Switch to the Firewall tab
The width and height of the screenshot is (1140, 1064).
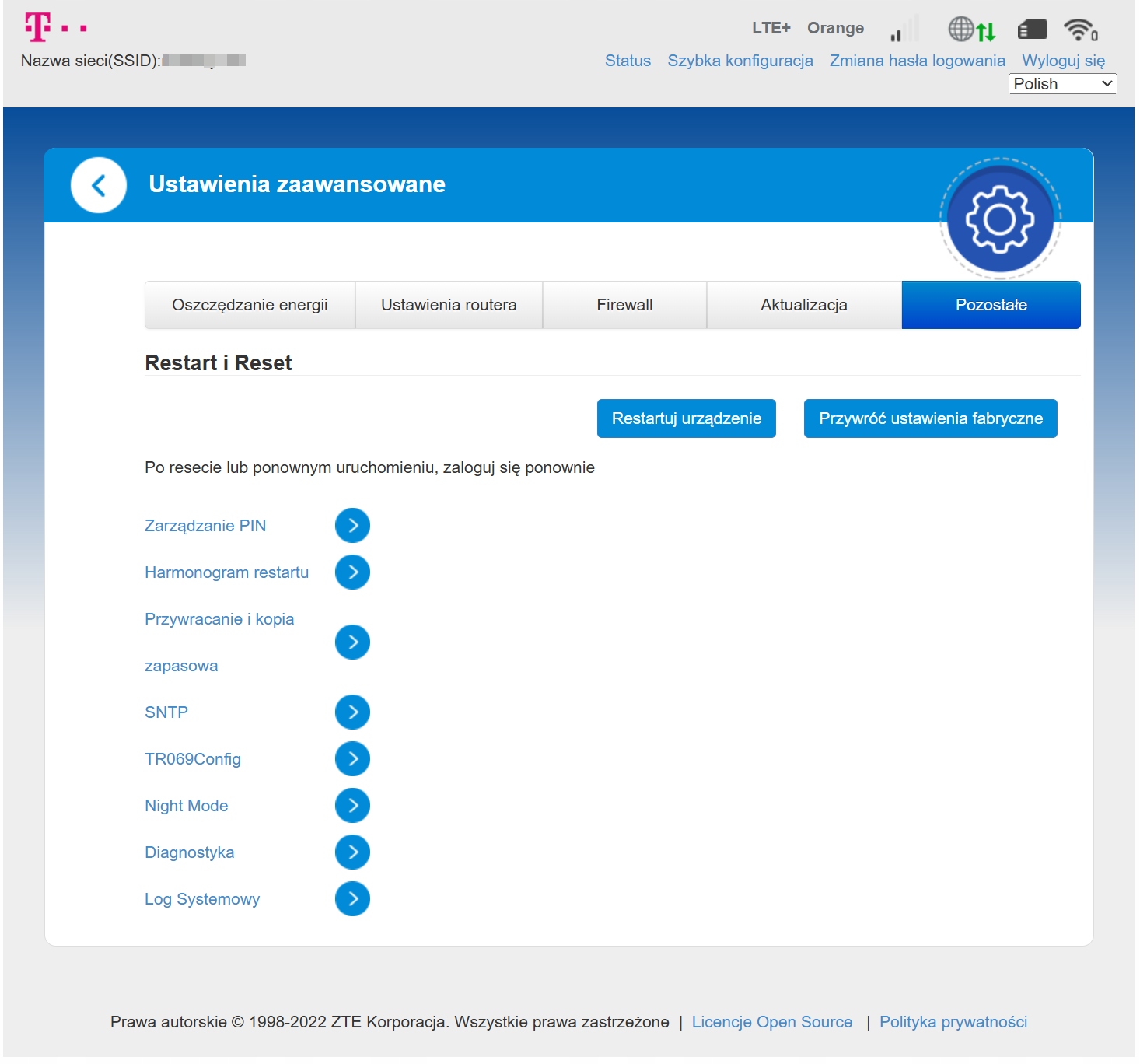point(624,305)
